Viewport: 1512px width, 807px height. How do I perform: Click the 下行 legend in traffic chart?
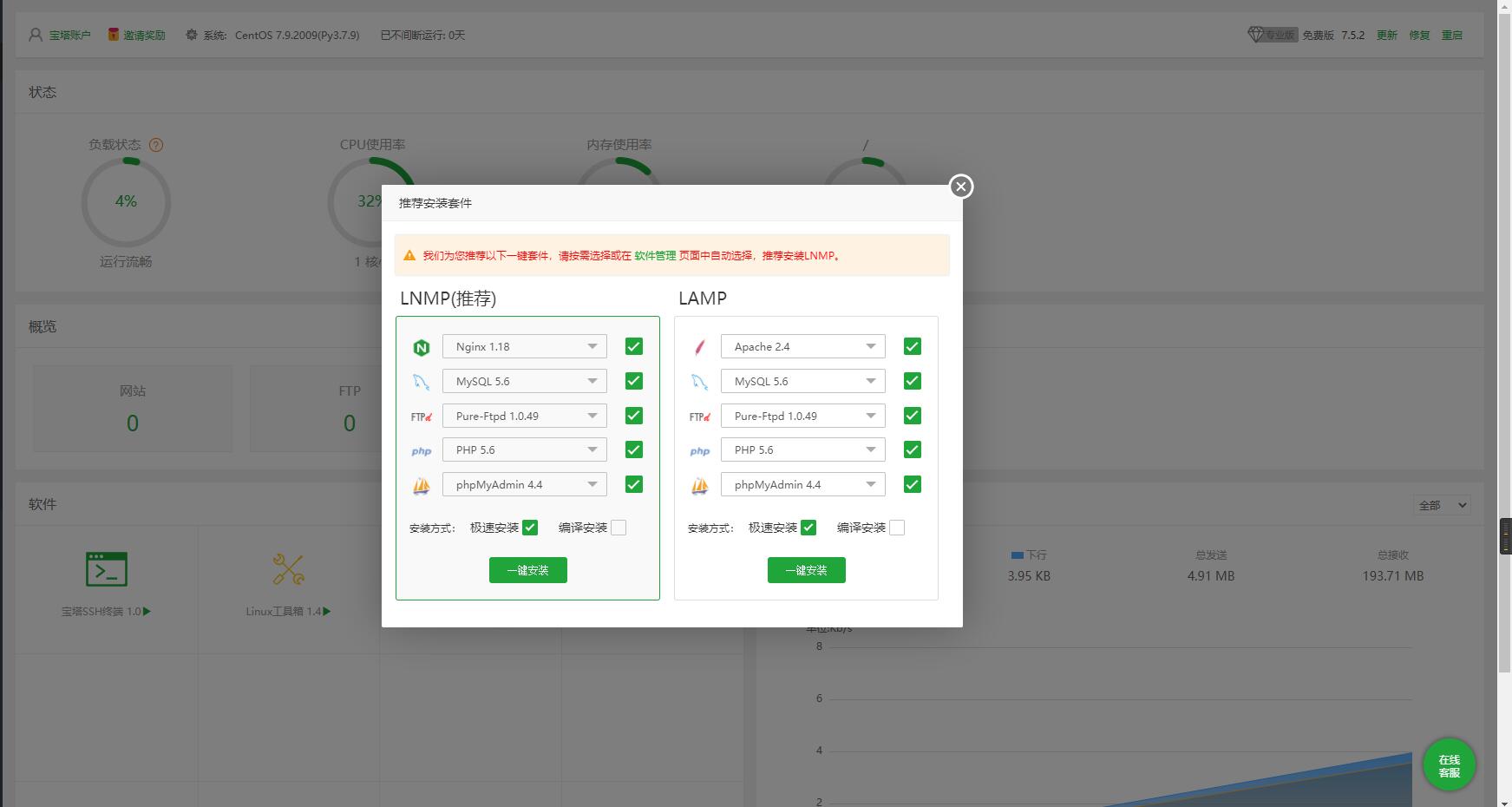1029,554
